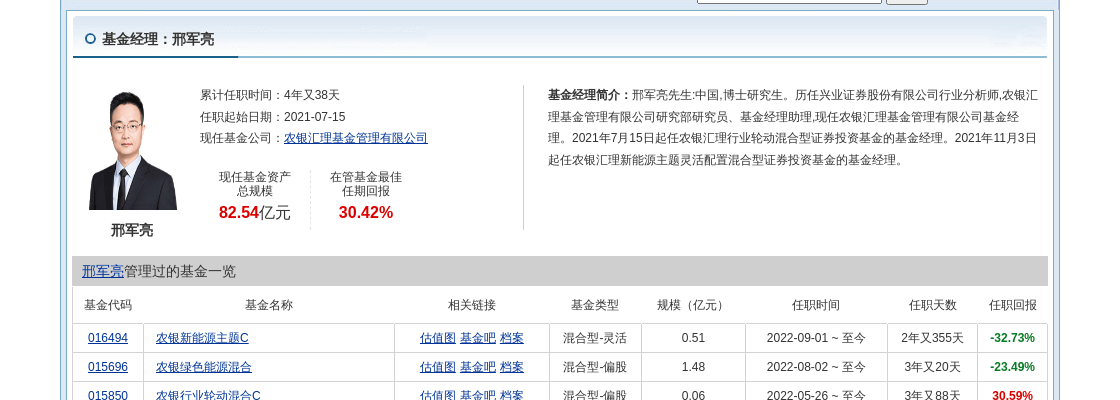The height and width of the screenshot is (400, 1120).
Task: Click the 2022-09-01 ~ 至今 tenure cell
Action: pos(816,338)
